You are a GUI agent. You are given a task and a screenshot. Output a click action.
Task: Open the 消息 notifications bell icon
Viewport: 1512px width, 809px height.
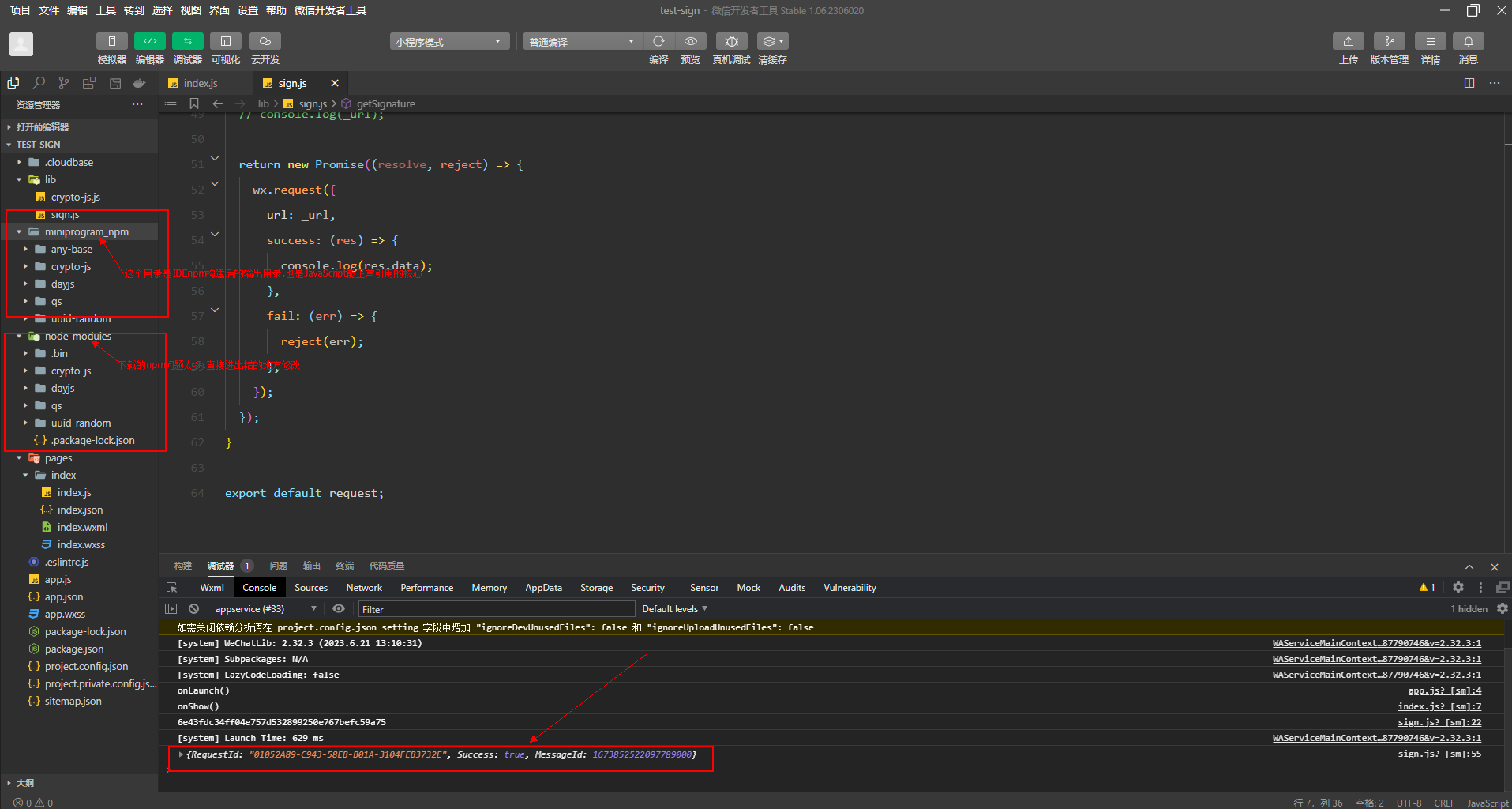pyautogui.click(x=1469, y=41)
